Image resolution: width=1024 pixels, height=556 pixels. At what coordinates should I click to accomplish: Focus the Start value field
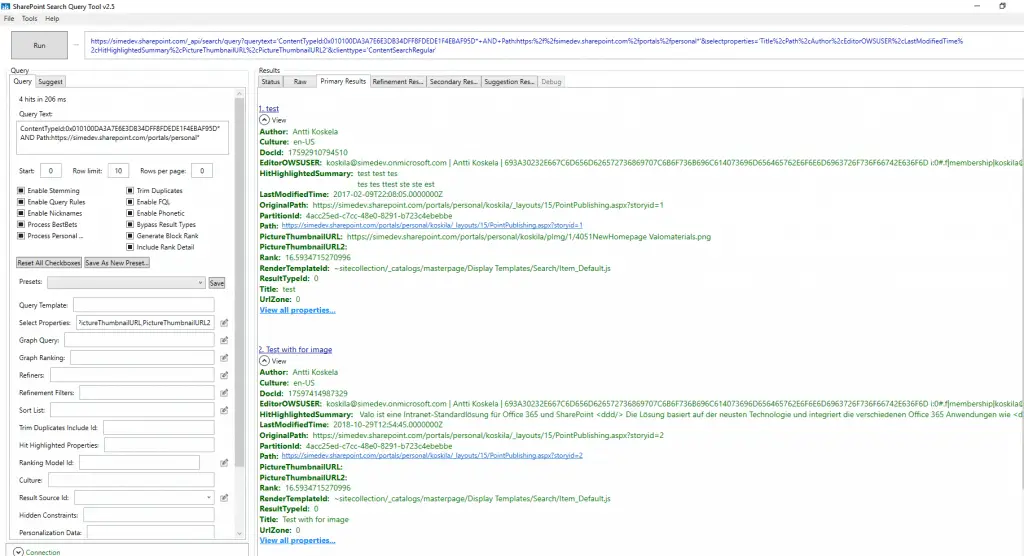click(x=50, y=171)
